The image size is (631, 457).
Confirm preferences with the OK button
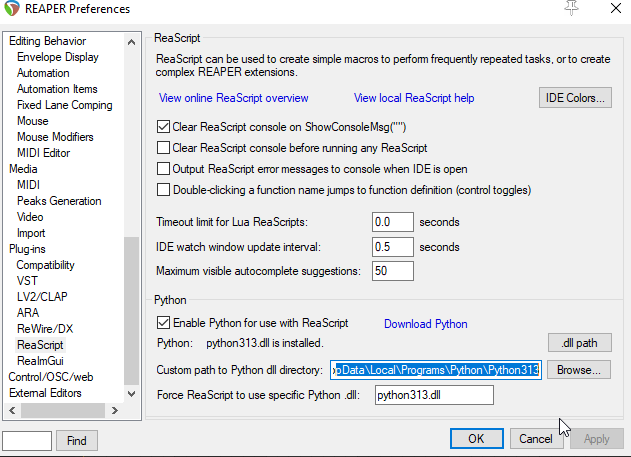[x=476, y=438]
